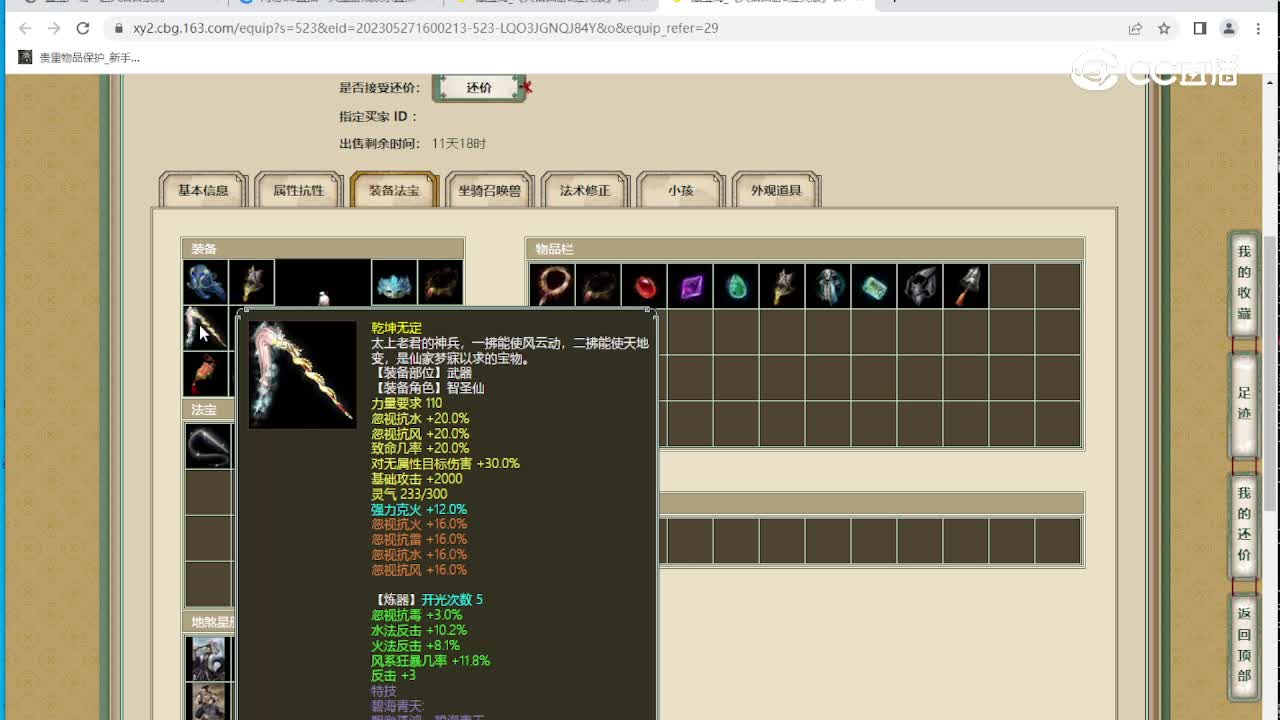1280x720 pixels.
Task: Select the dark necklace in the 装备 grid
Action: 440,283
